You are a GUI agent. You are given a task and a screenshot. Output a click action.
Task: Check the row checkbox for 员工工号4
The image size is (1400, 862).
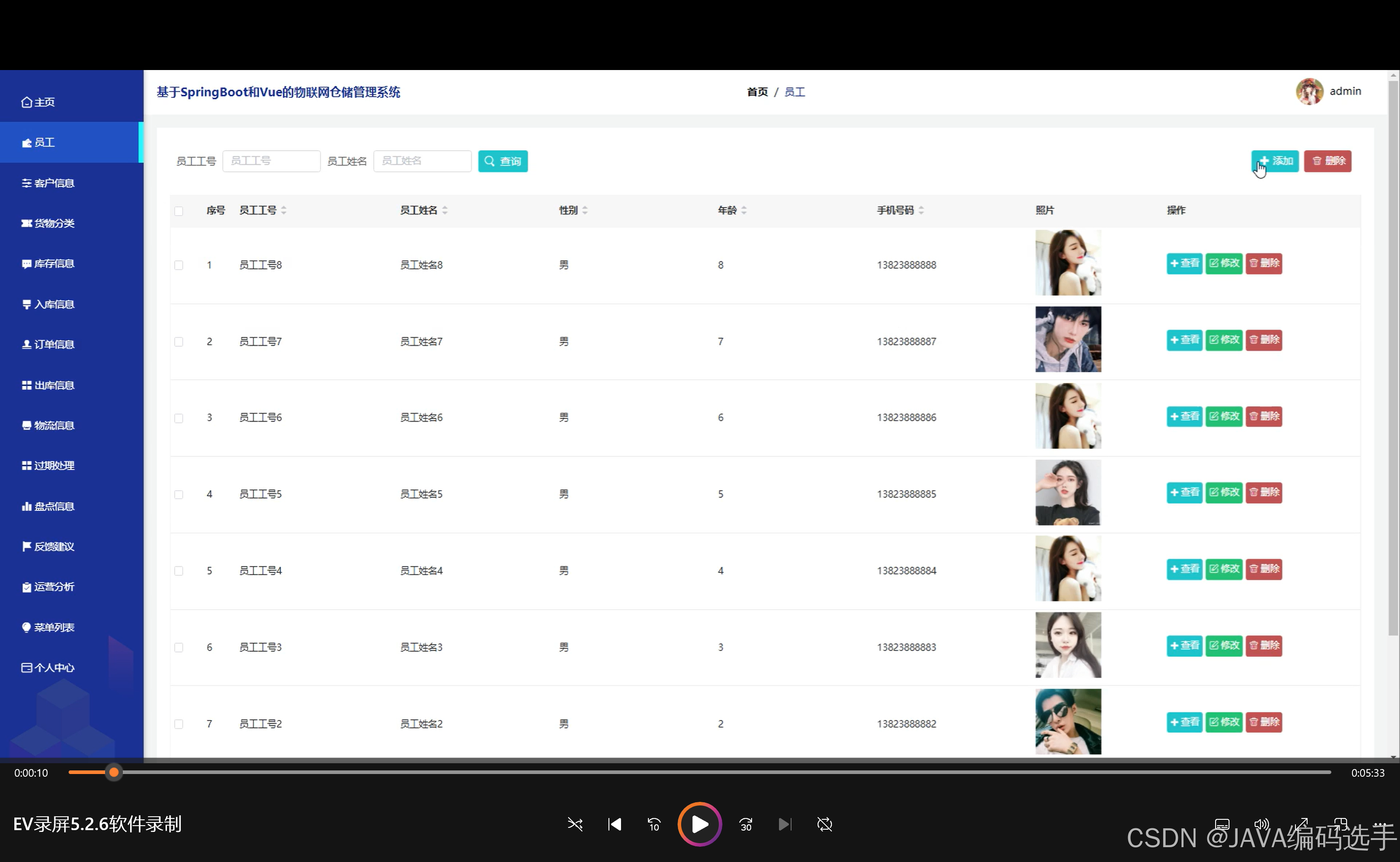[179, 571]
